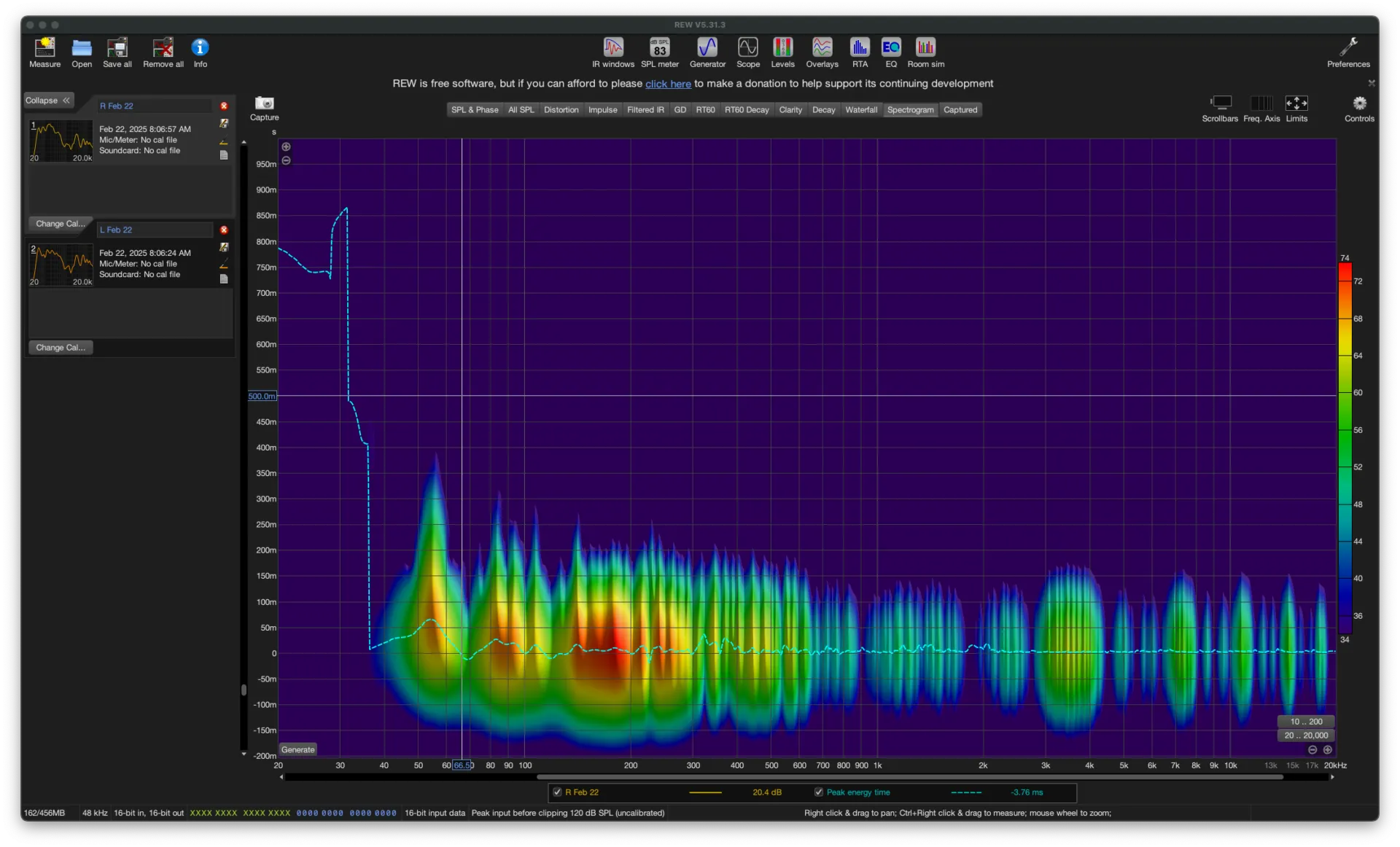Zoom in the vertical axis plus button
The image size is (1400, 847).
286,147
